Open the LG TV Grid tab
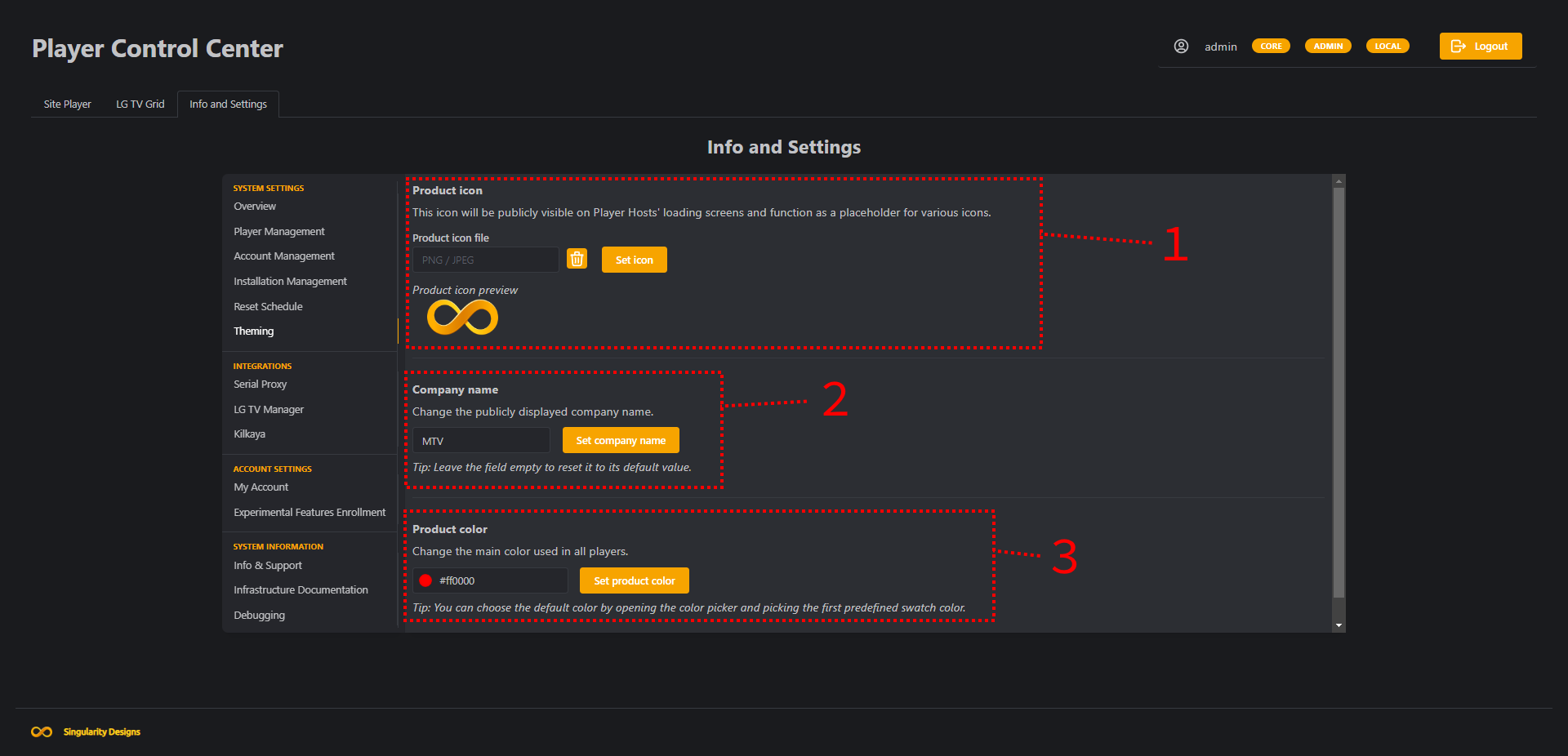 pos(140,105)
